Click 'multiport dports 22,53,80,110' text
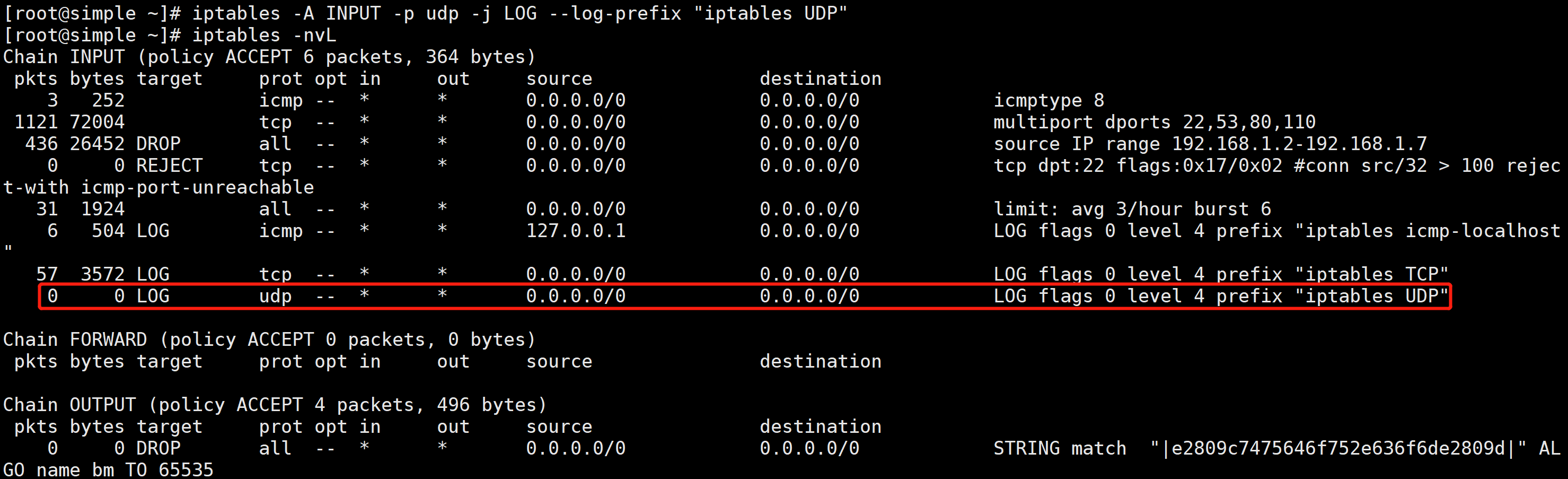This screenshot has width=1568, height=479. [1154, 123]
